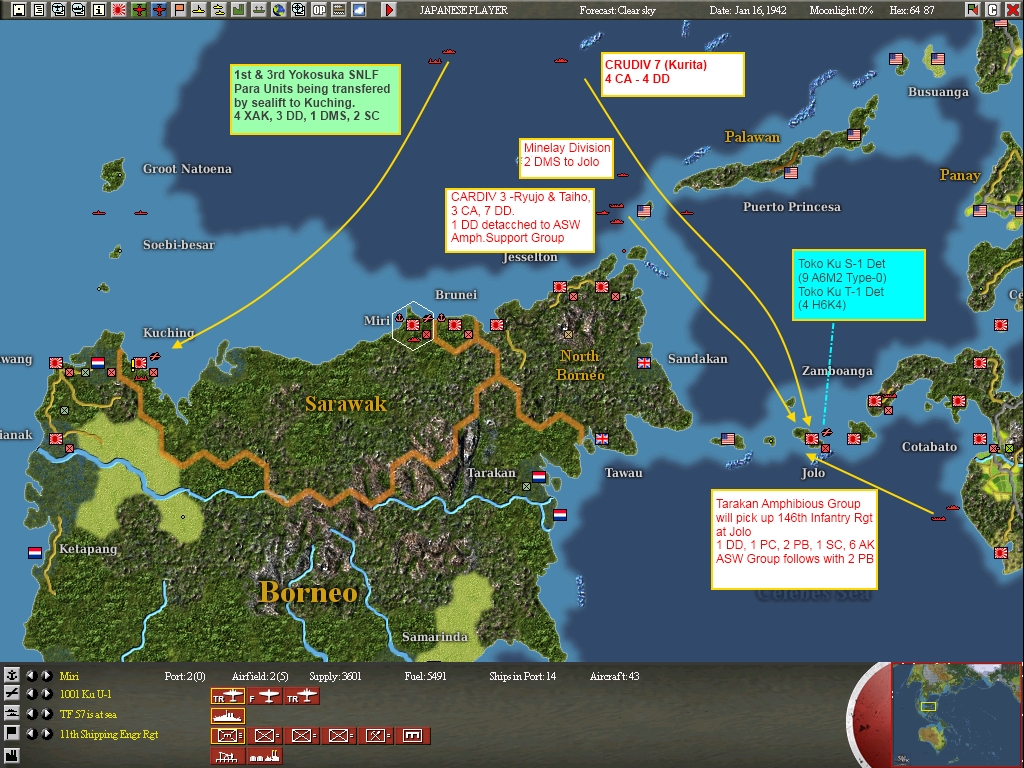
Task: Click the red plane on blue background icon
Action: click(x=159, y=10)
